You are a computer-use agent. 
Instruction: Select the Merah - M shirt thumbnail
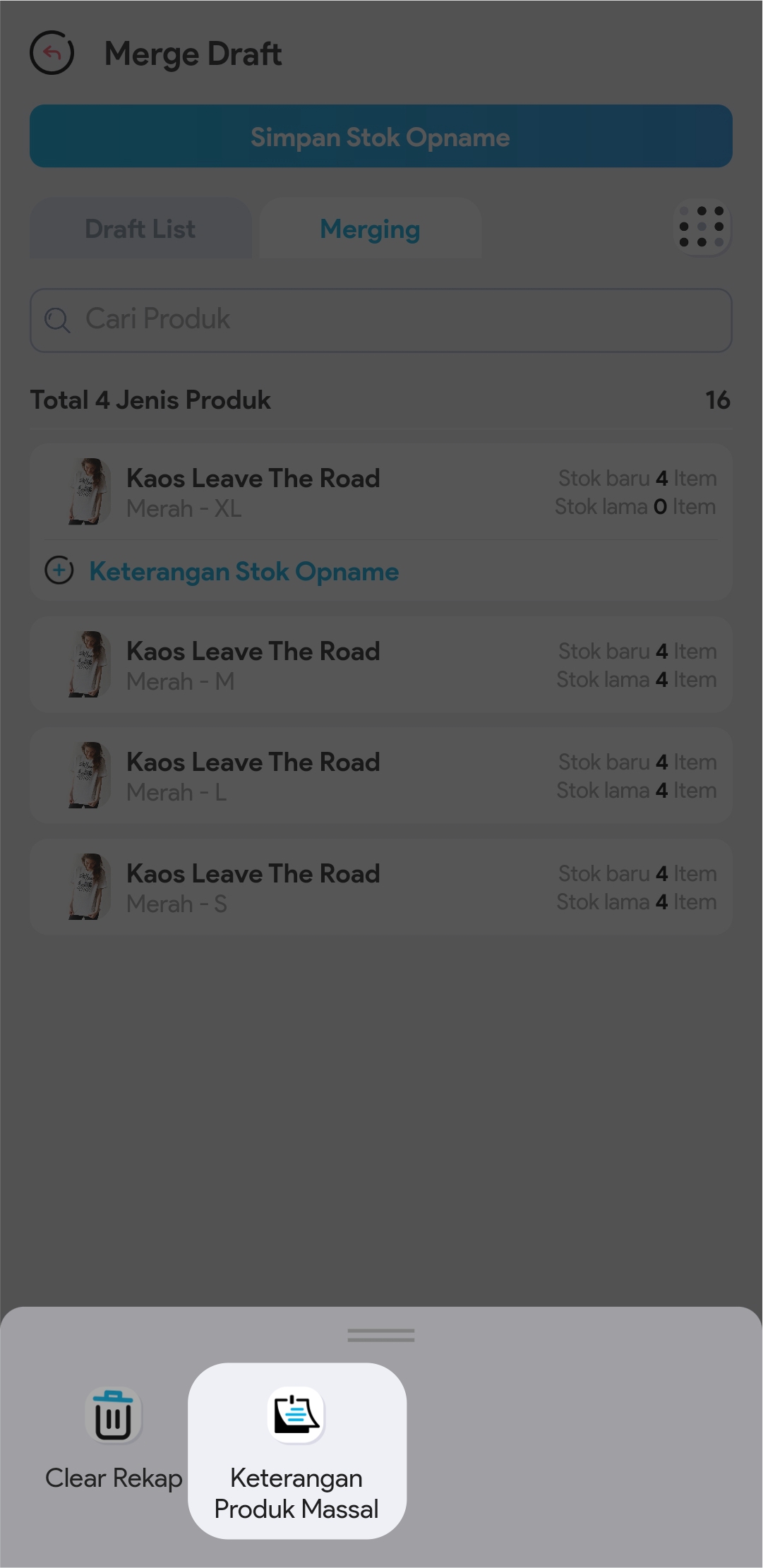pyautogui.click(x=89, y=664)
